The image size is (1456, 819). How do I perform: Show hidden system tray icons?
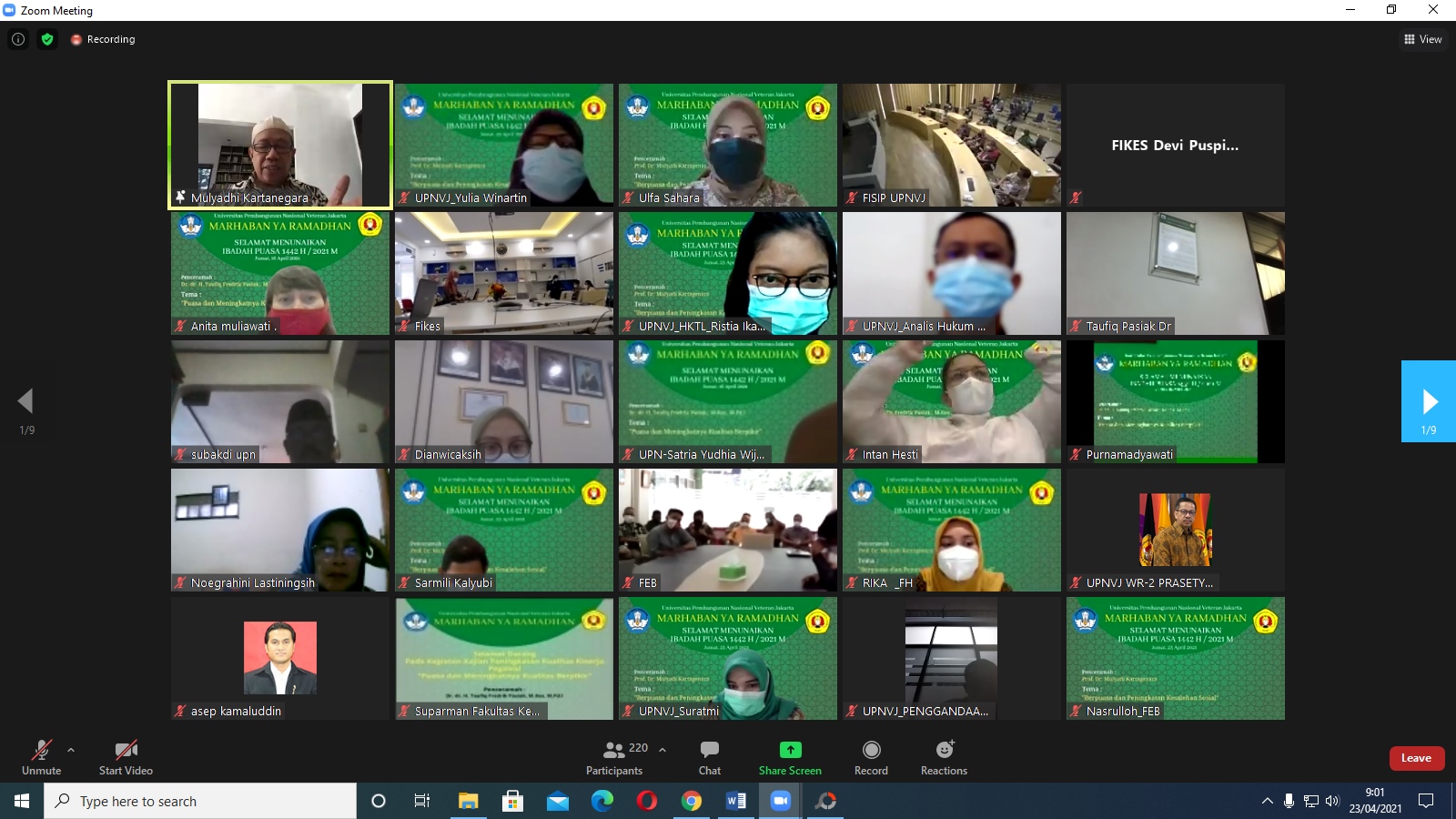1267,801
